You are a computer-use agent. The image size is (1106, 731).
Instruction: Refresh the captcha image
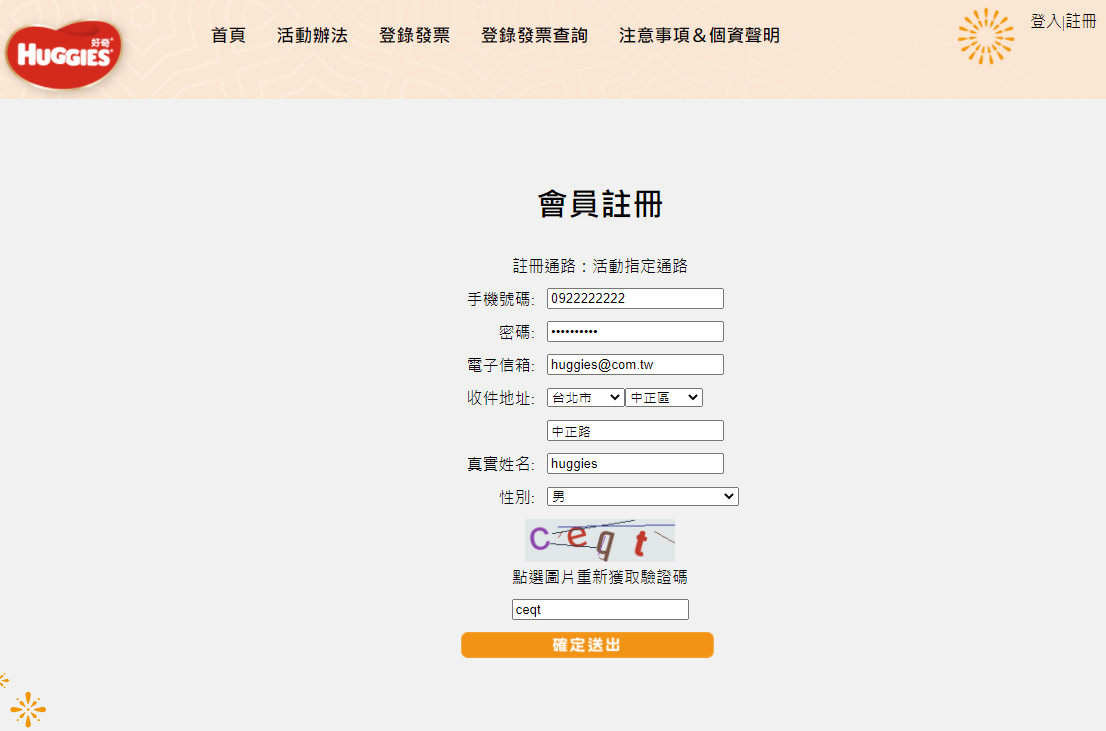[x=600, y=540]
